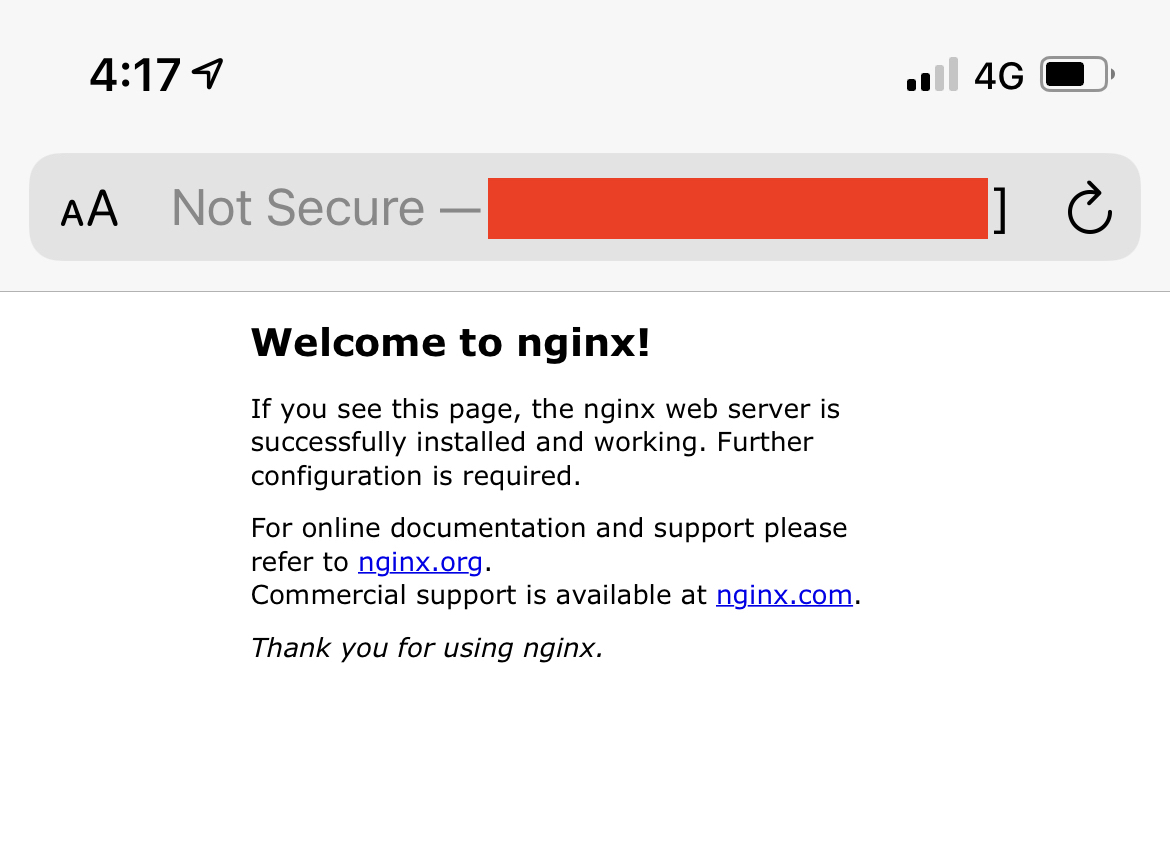Click the Welcome to nginx! heading

(451, 343)
